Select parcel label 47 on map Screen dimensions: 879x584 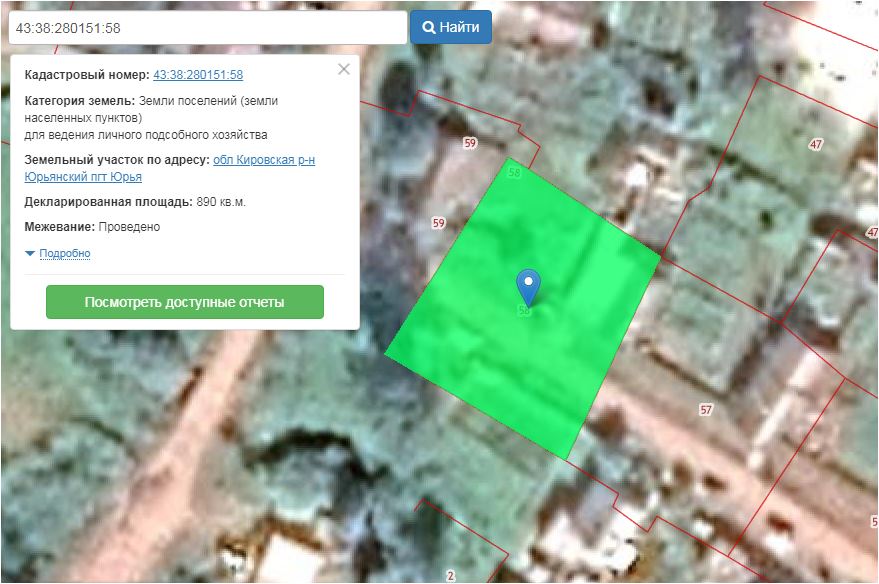[x=816, y=144]
